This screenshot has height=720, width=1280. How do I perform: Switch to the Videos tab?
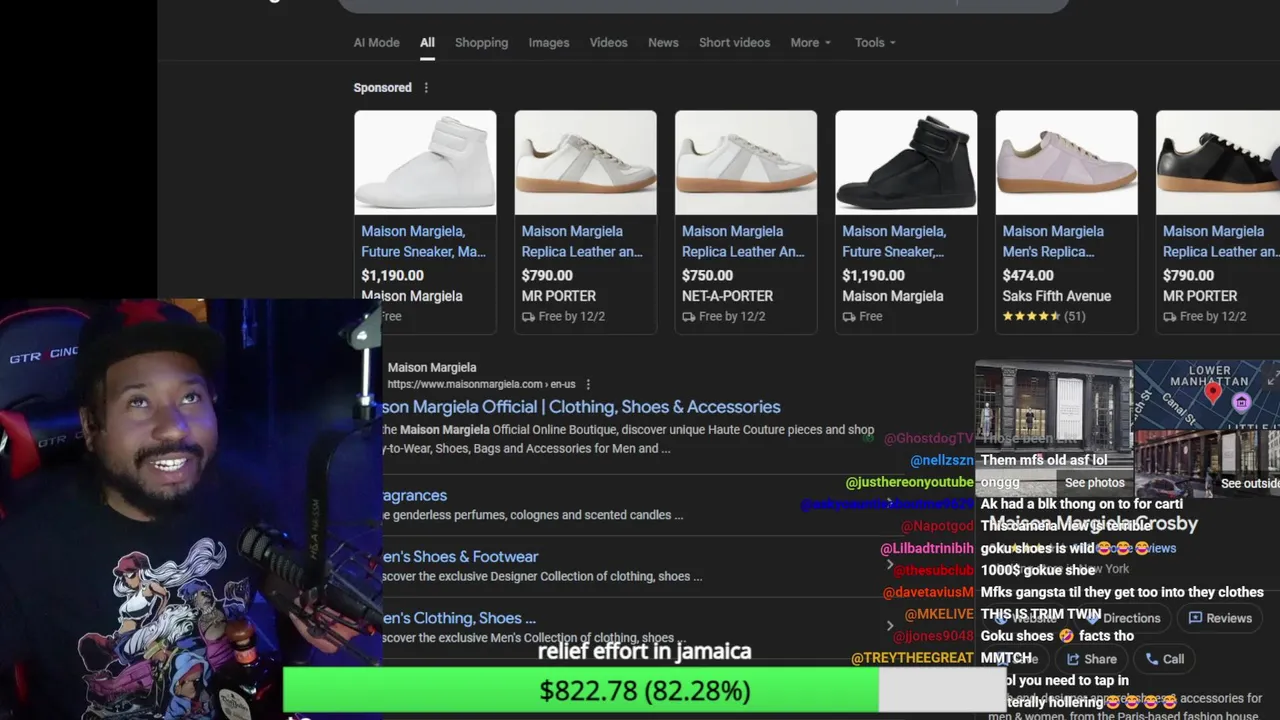click(608, 42)
